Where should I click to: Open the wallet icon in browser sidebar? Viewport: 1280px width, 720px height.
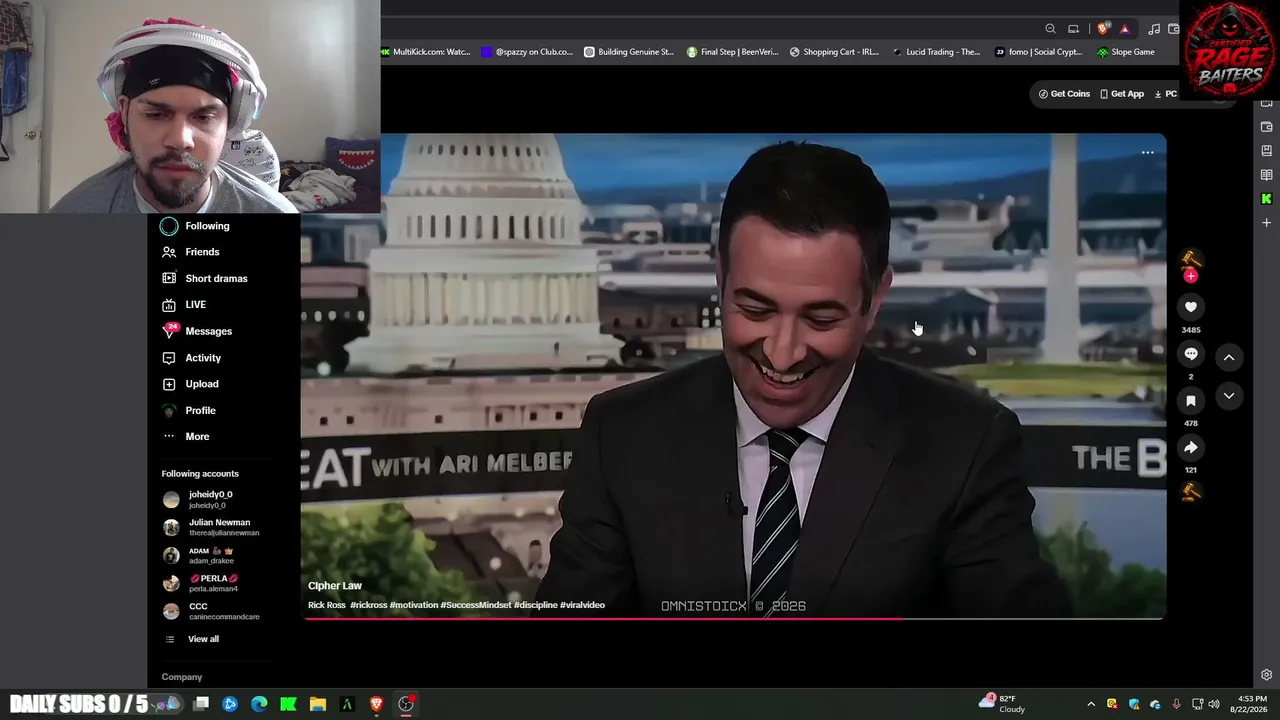pos(1267,127)
